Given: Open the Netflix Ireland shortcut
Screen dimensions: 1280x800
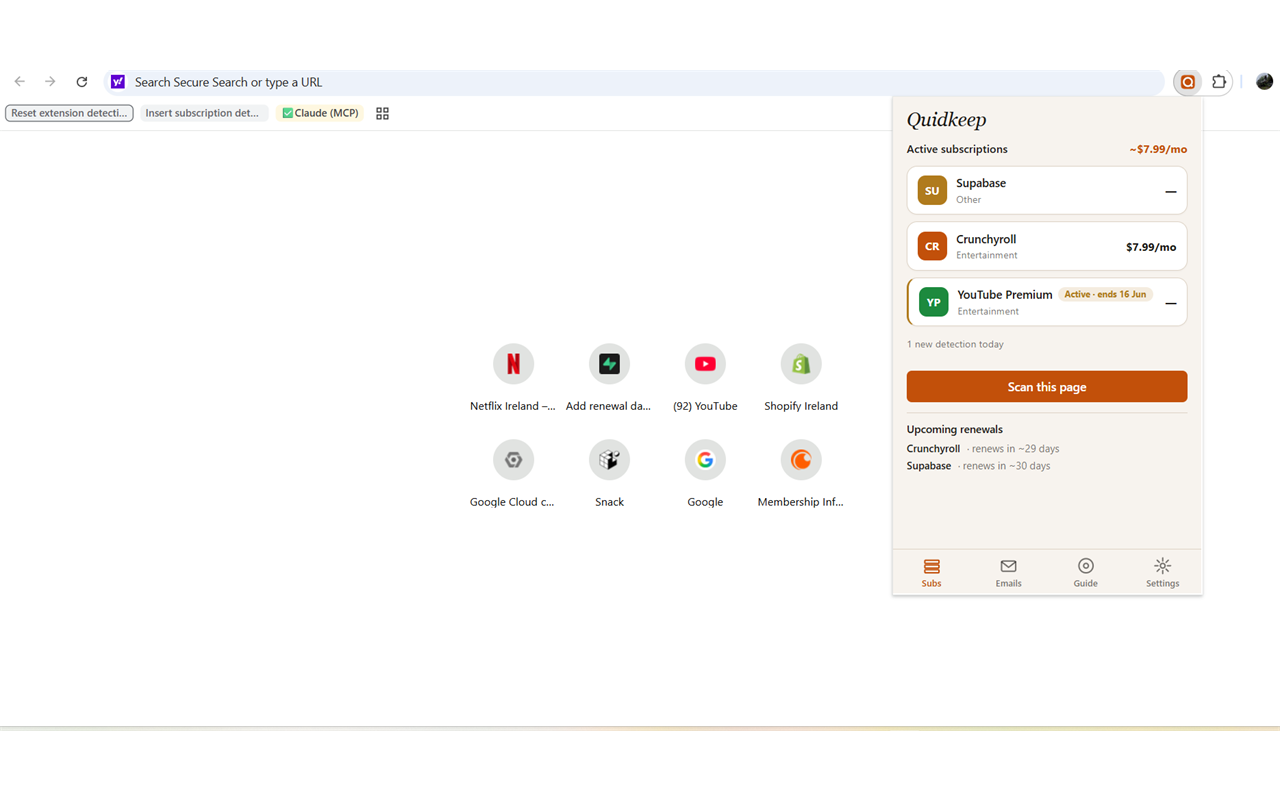Looking at the screenshot, I should pyautogui.click(x=513, y=378).
